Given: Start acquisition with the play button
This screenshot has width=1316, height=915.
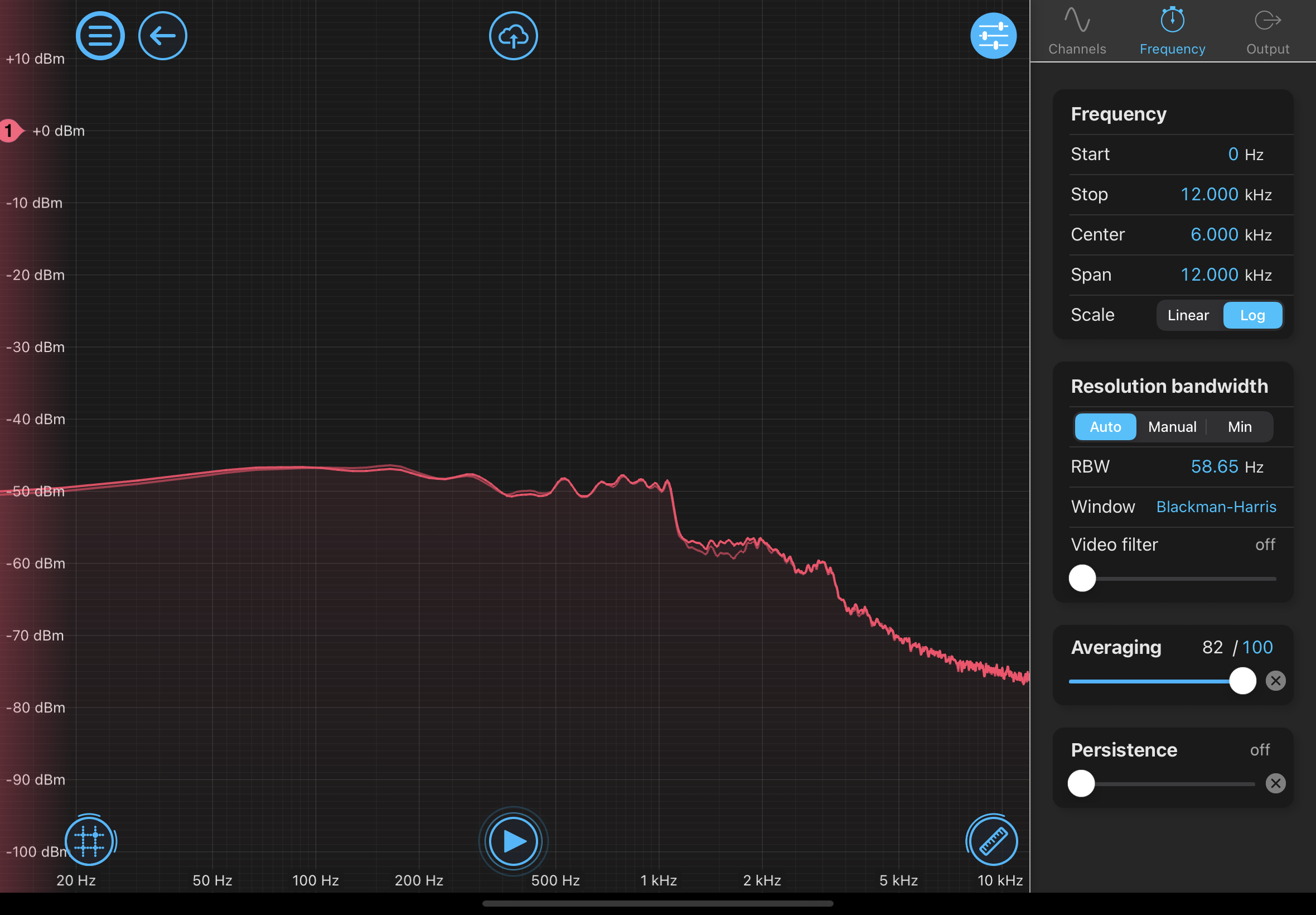Looking at the screenshot, I should coord(514,841).
